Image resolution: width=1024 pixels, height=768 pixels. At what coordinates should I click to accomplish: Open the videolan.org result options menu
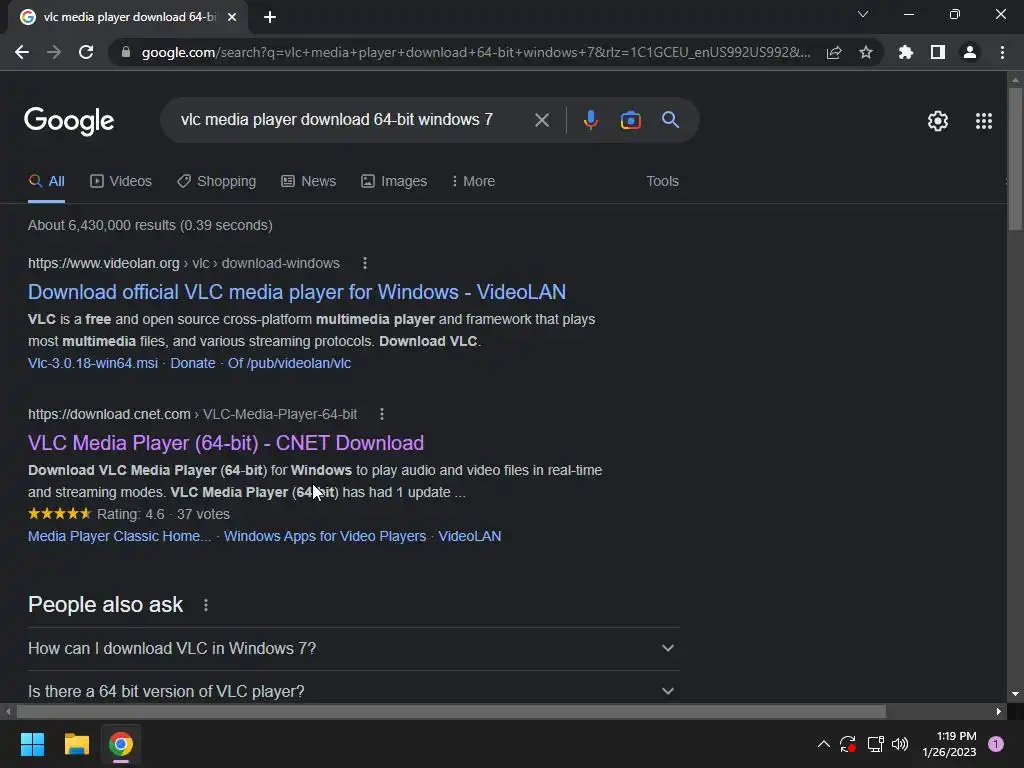pyautogui.click(x=364, y=263)
